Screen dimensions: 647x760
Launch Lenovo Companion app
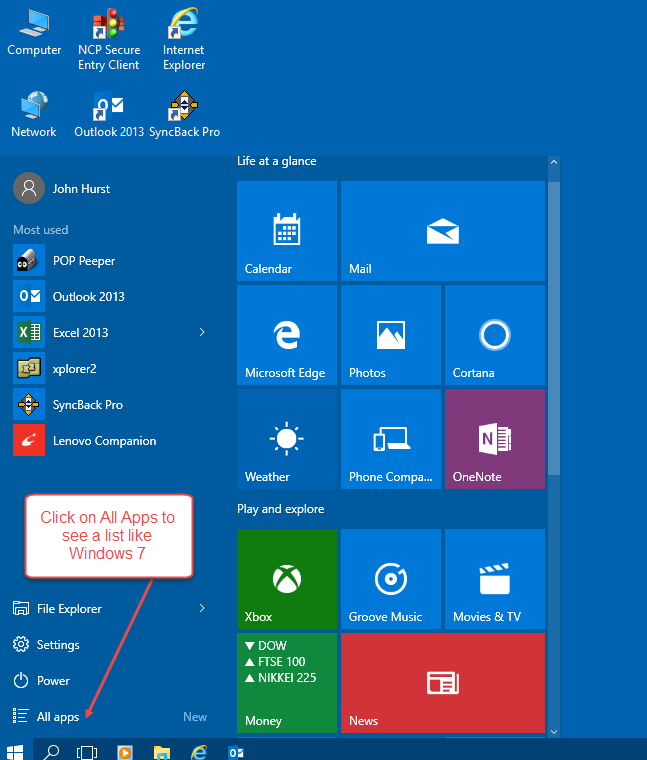[x=110, y=441]
